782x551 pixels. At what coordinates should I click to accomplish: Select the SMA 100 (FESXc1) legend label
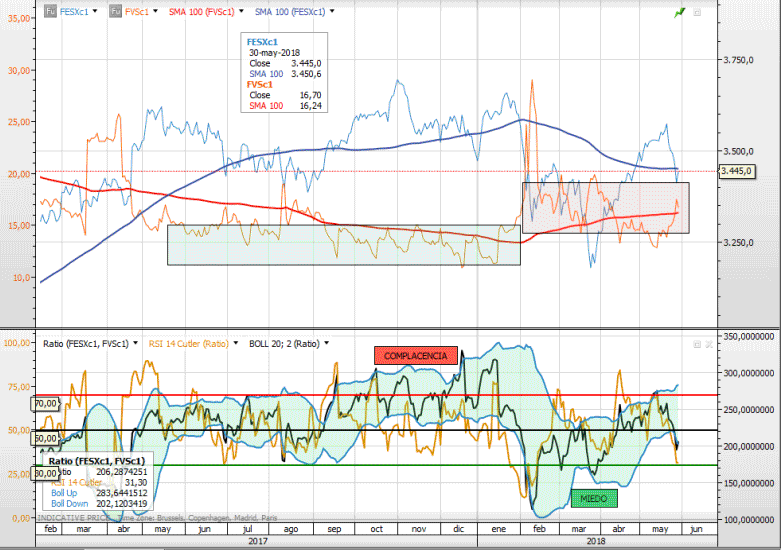tap(290, 11)
